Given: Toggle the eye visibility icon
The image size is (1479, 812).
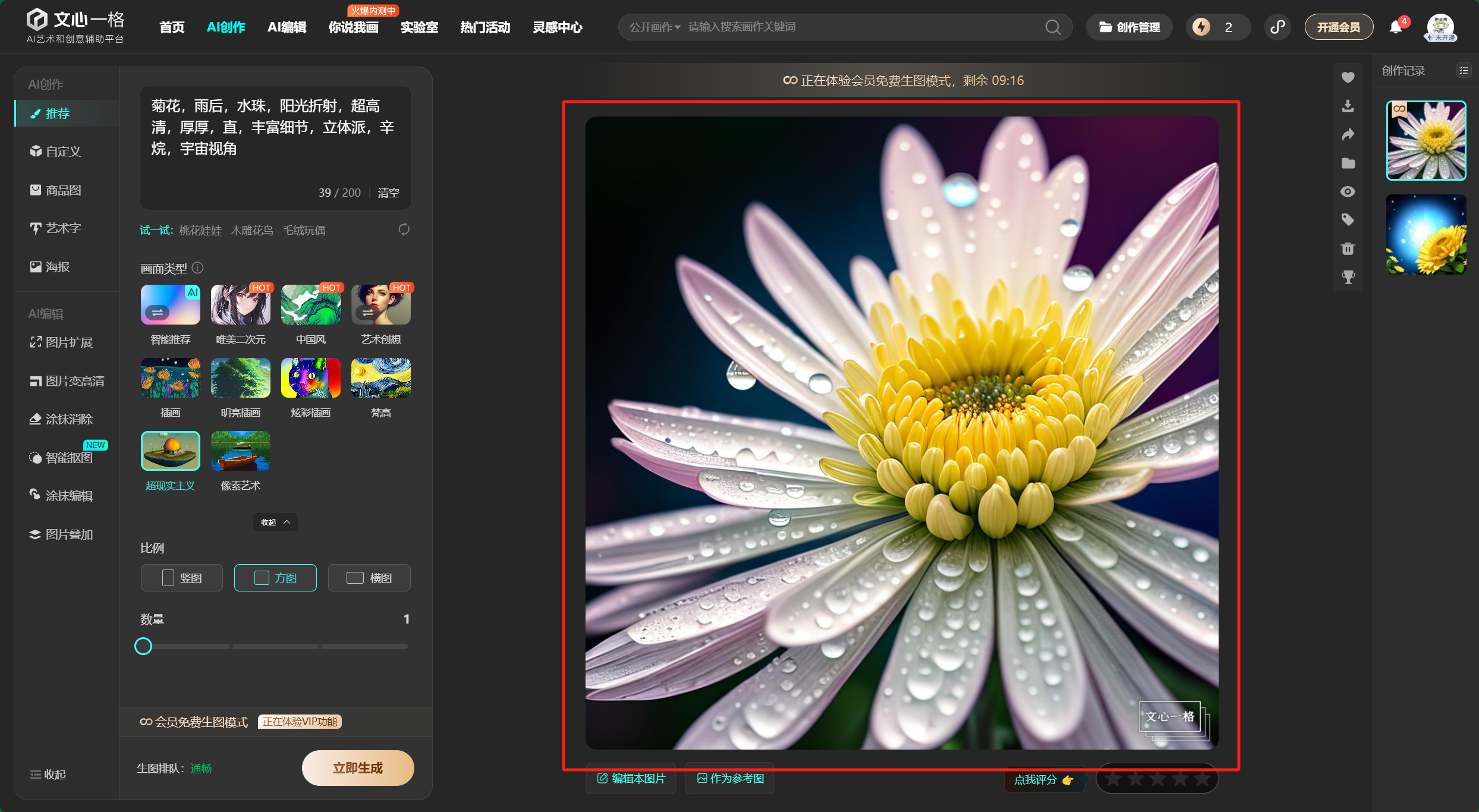Looking at the screenshot, I should tap(1348, 191).
